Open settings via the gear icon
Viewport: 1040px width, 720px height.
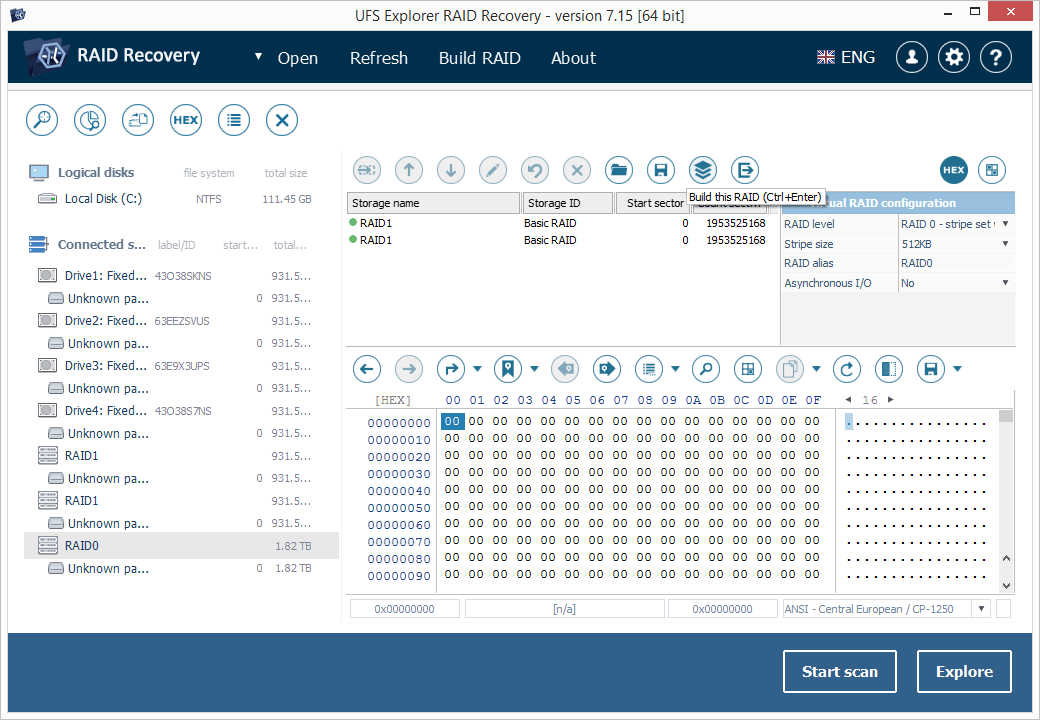[954, 58]
